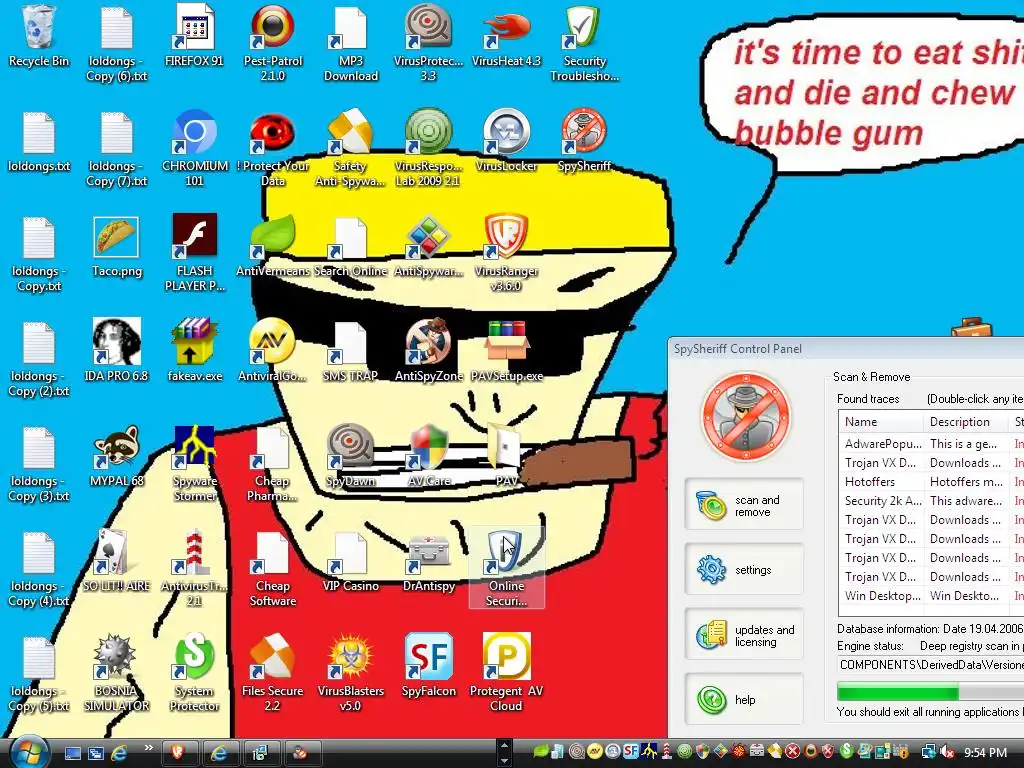This screenshot has height=768, width=1024.
Task: Open the Windows Start orb
Action: click(28, 752)
